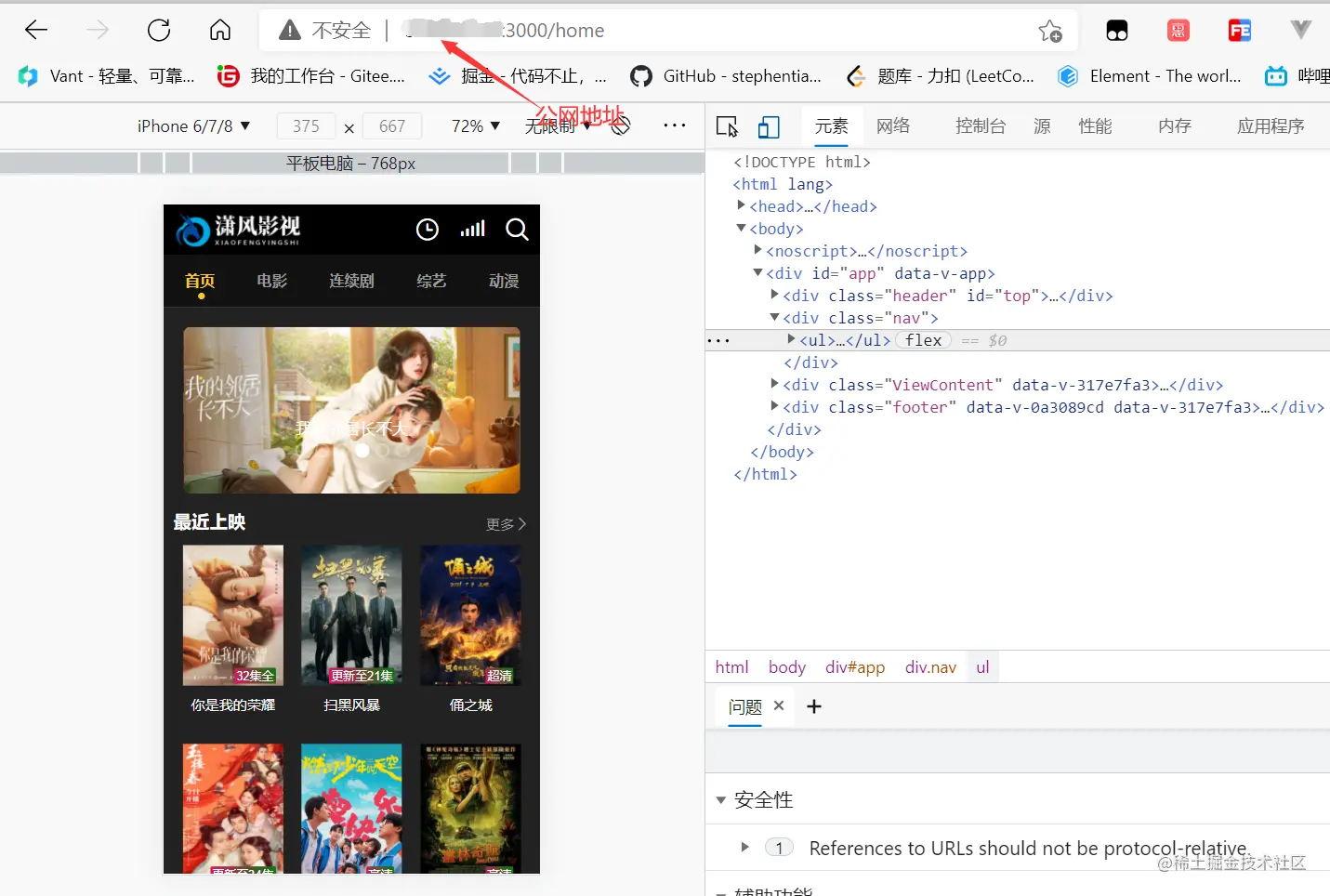Viewport: 1330px width, 896px height.
Task: Open the Bilibili bookmark icon
Action: 1276,76
